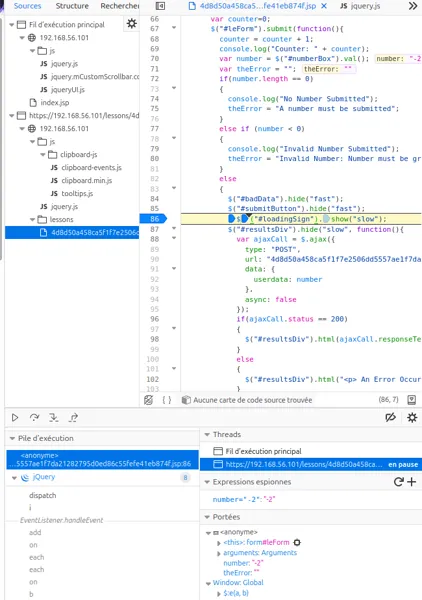Open clipboard-events.js file

click(86, 168)
